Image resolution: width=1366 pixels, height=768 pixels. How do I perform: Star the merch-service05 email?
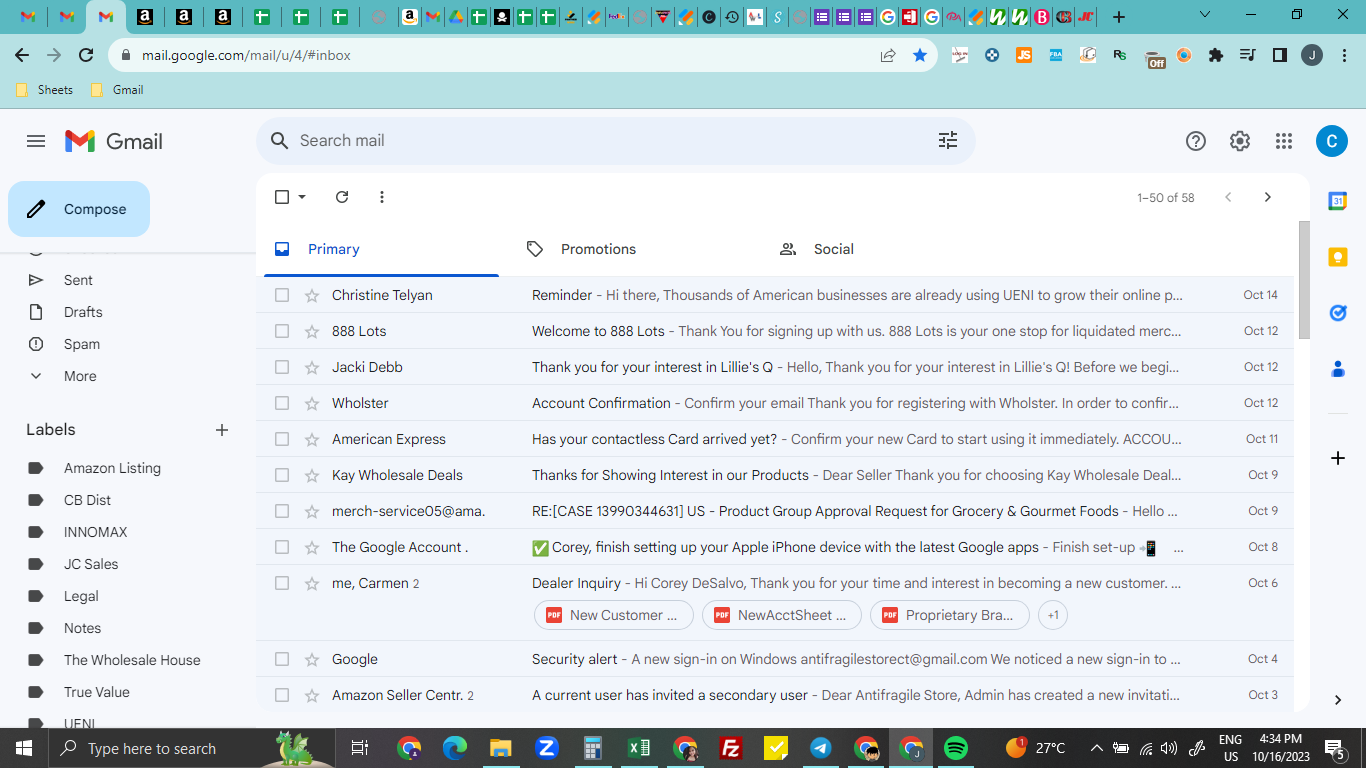click(312, 511)
